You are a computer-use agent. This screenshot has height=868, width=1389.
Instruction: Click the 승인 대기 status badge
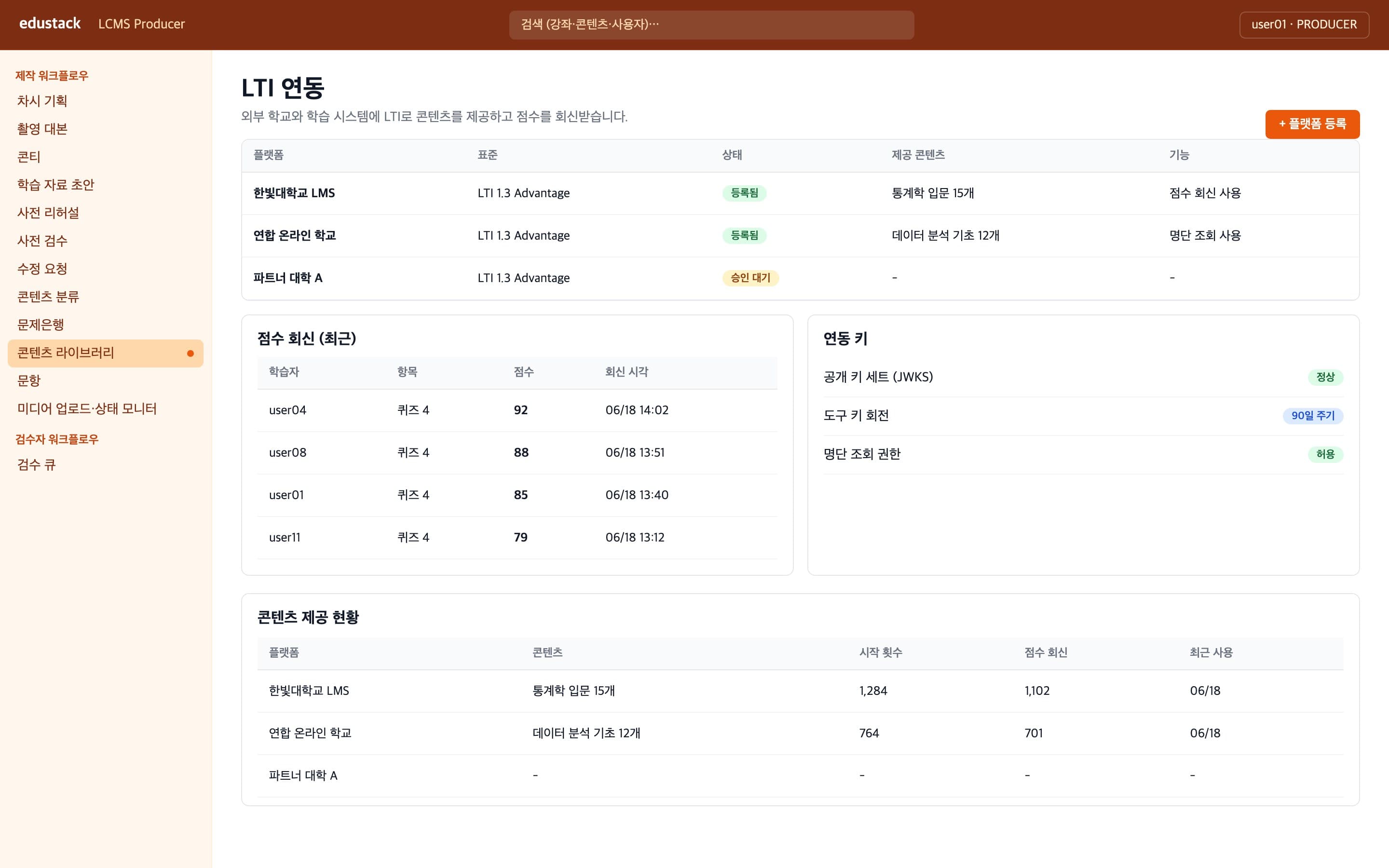click(x=750, y=278)
